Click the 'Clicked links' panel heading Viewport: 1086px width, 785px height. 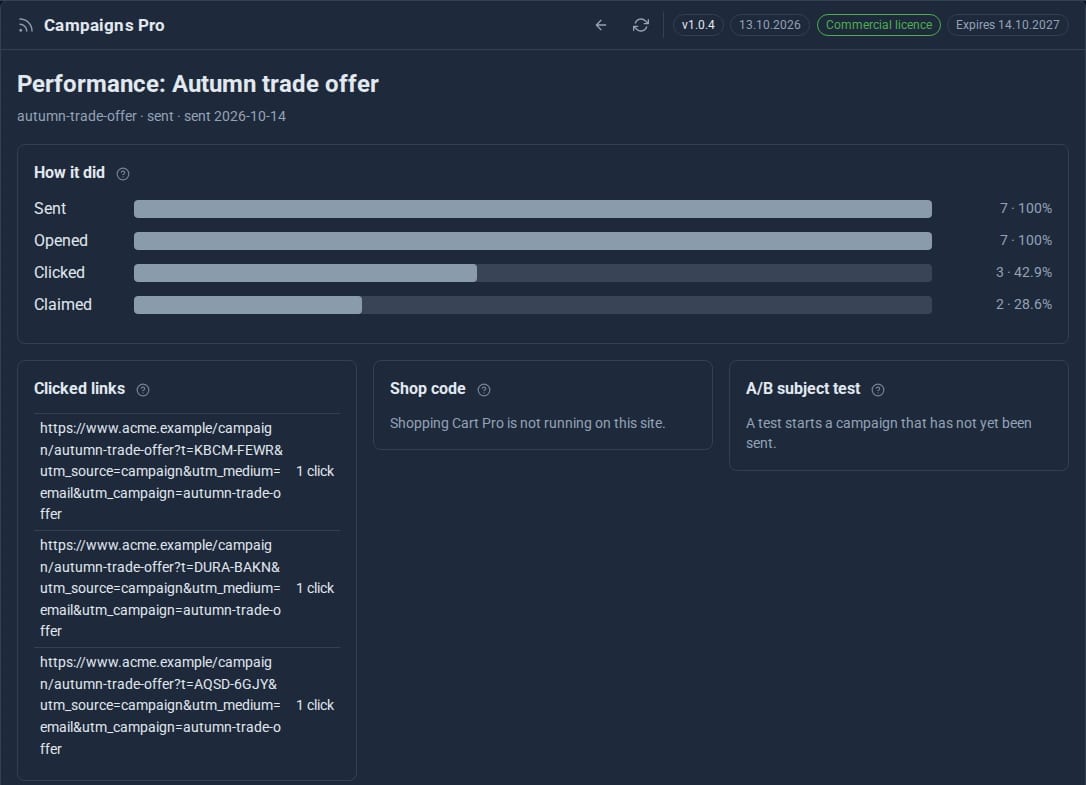80,389
